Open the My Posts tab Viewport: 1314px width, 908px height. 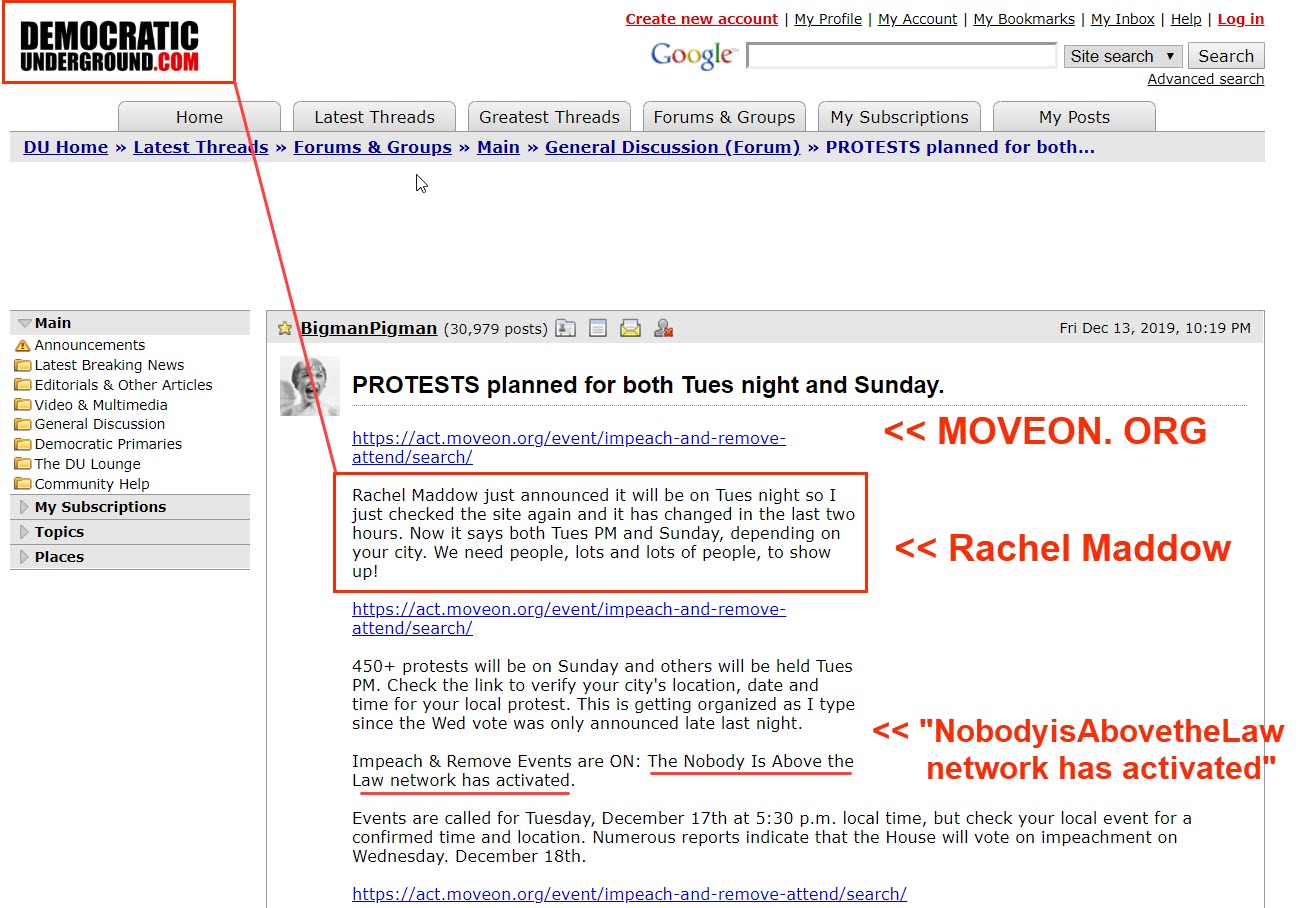tap(1074, 117)
